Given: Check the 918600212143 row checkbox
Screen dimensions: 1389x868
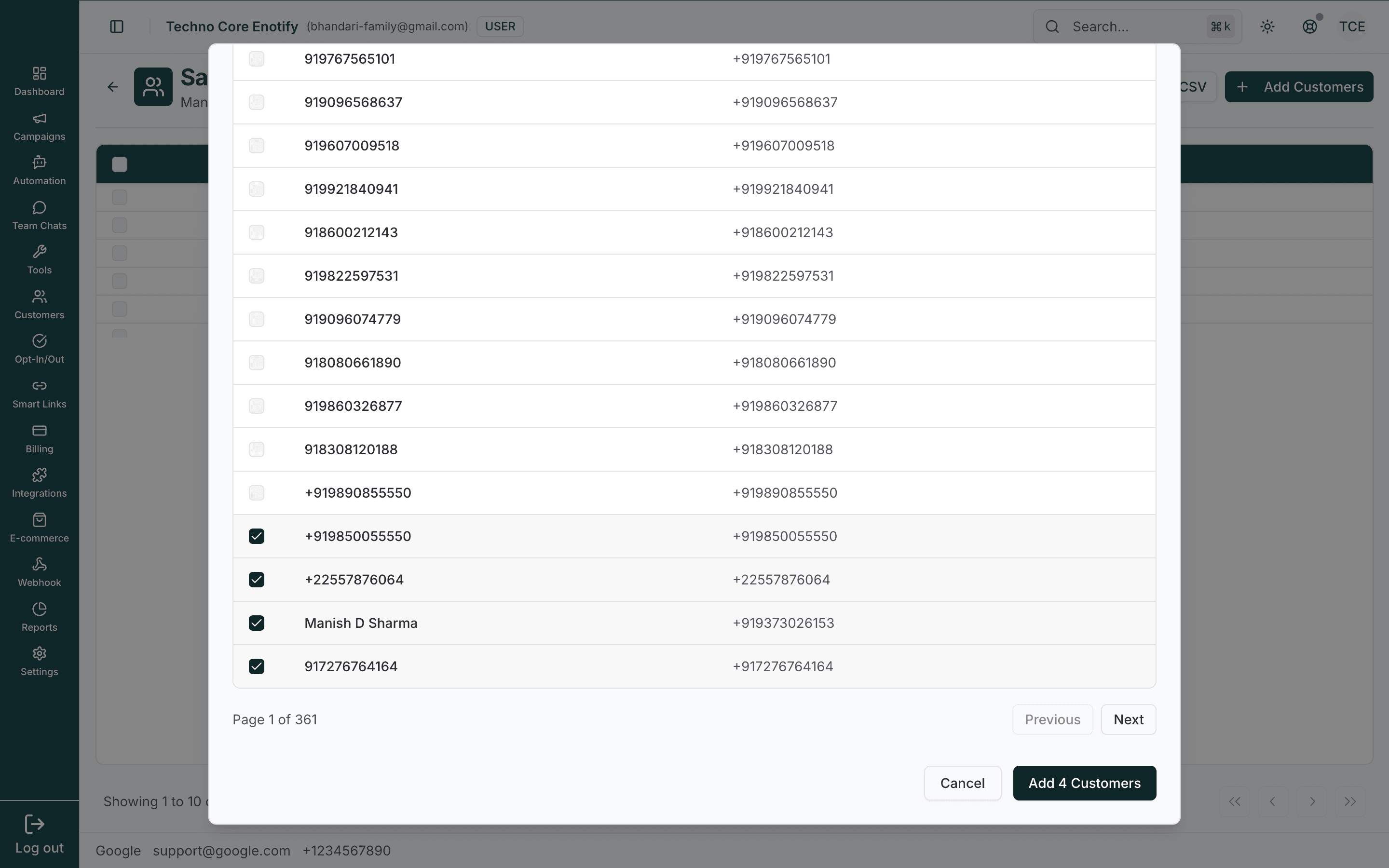Looking at the screenshot, I should click(257, 232).
